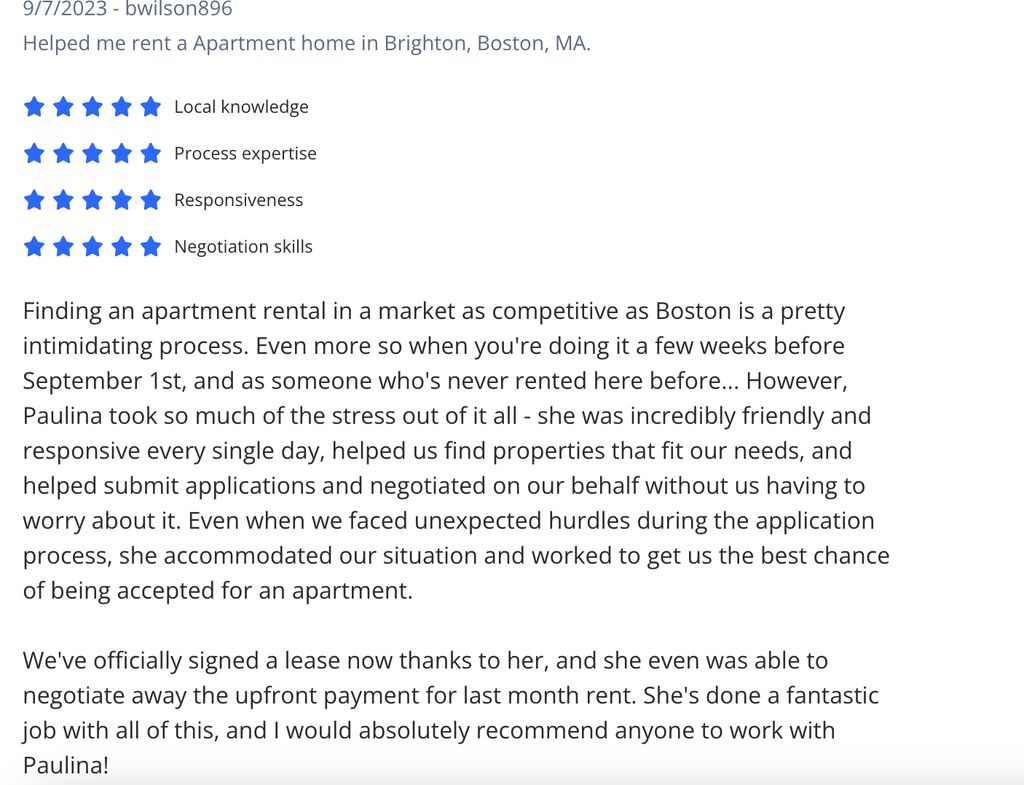Click the fifth star of Negotiation skills rating
Screen dimensions: 1024x785
point(151,247)
